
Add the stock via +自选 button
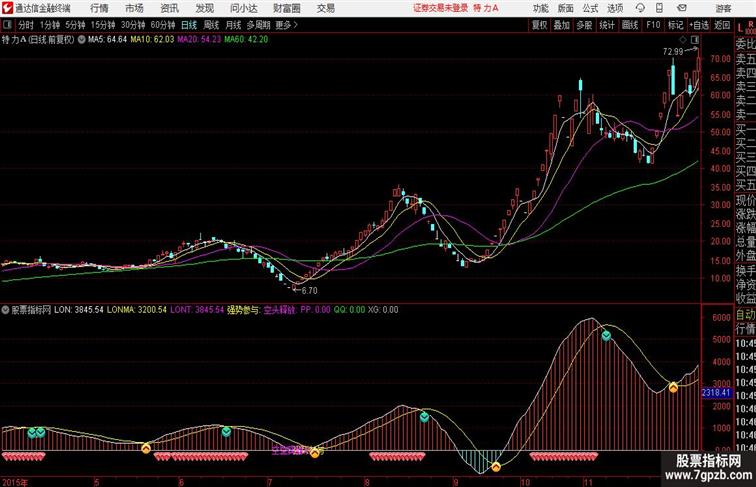pyautogui.click(x=699, y=25)
